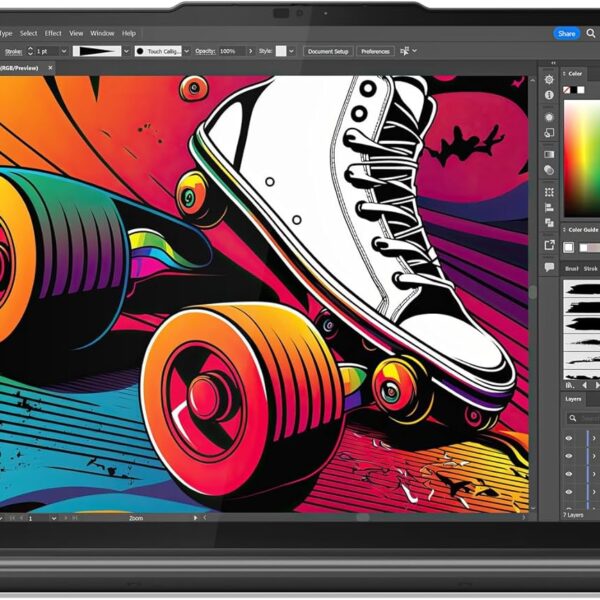Open the Properties panel gear icon
Image resolution: width=600 pixels, height=600 pixels.
pos(549,80)
